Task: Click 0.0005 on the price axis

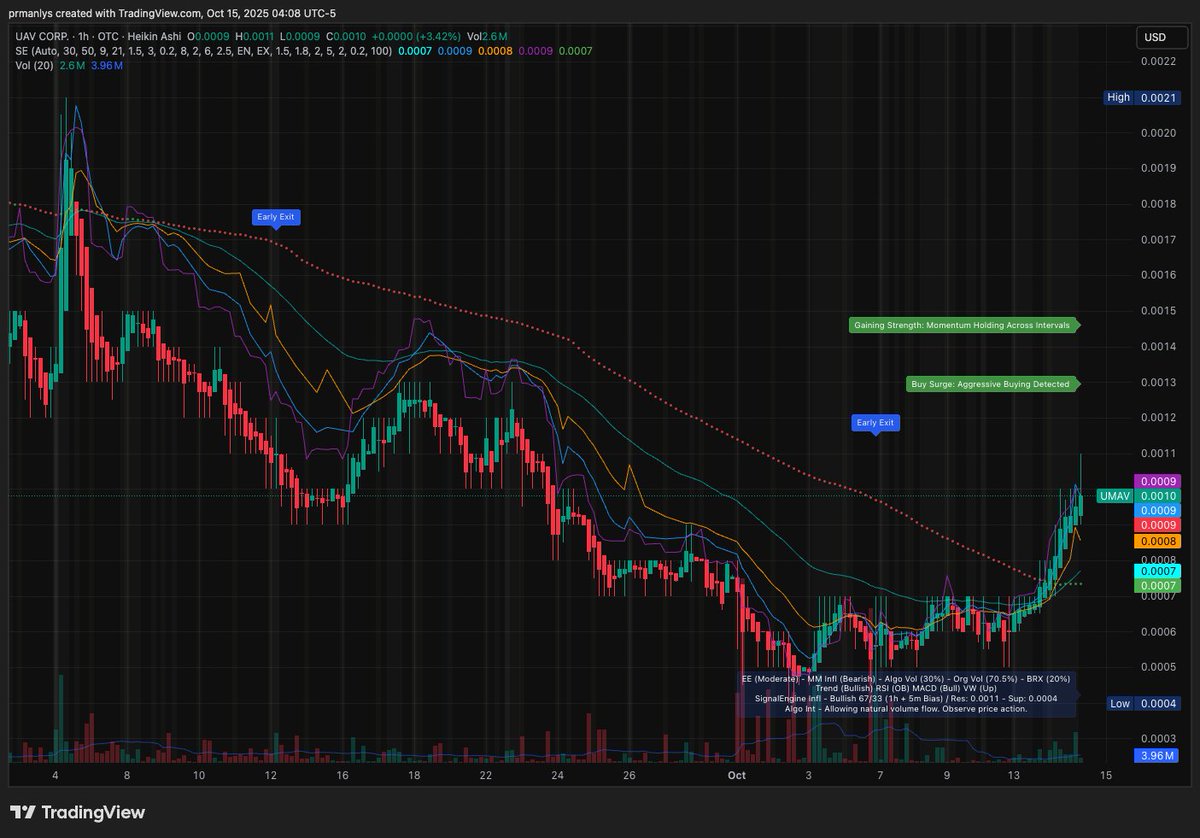Action: pyautogui.click(x=1157, y=666)
